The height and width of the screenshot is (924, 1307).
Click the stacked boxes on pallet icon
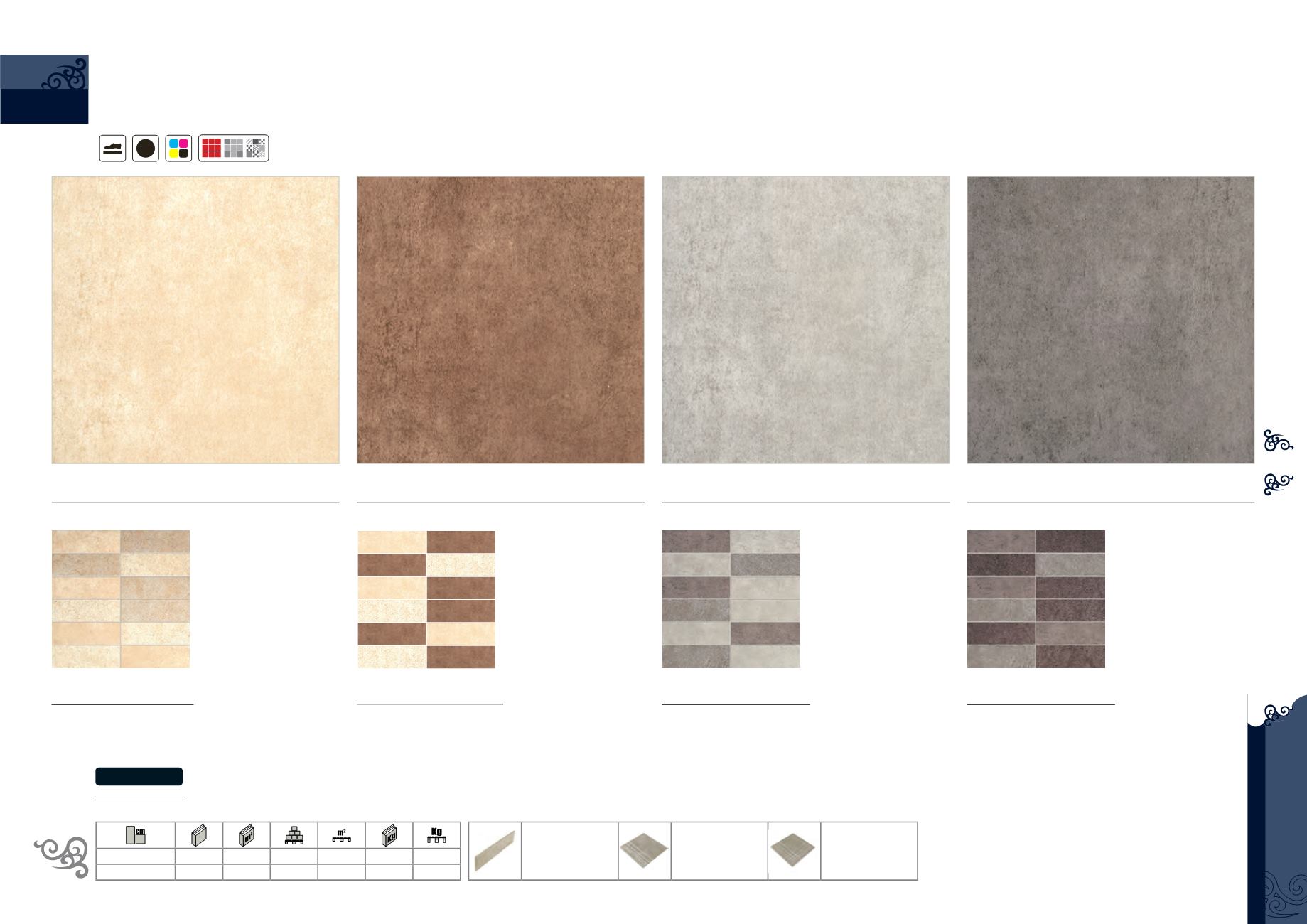pyautogui.click(x=294, y=835)
